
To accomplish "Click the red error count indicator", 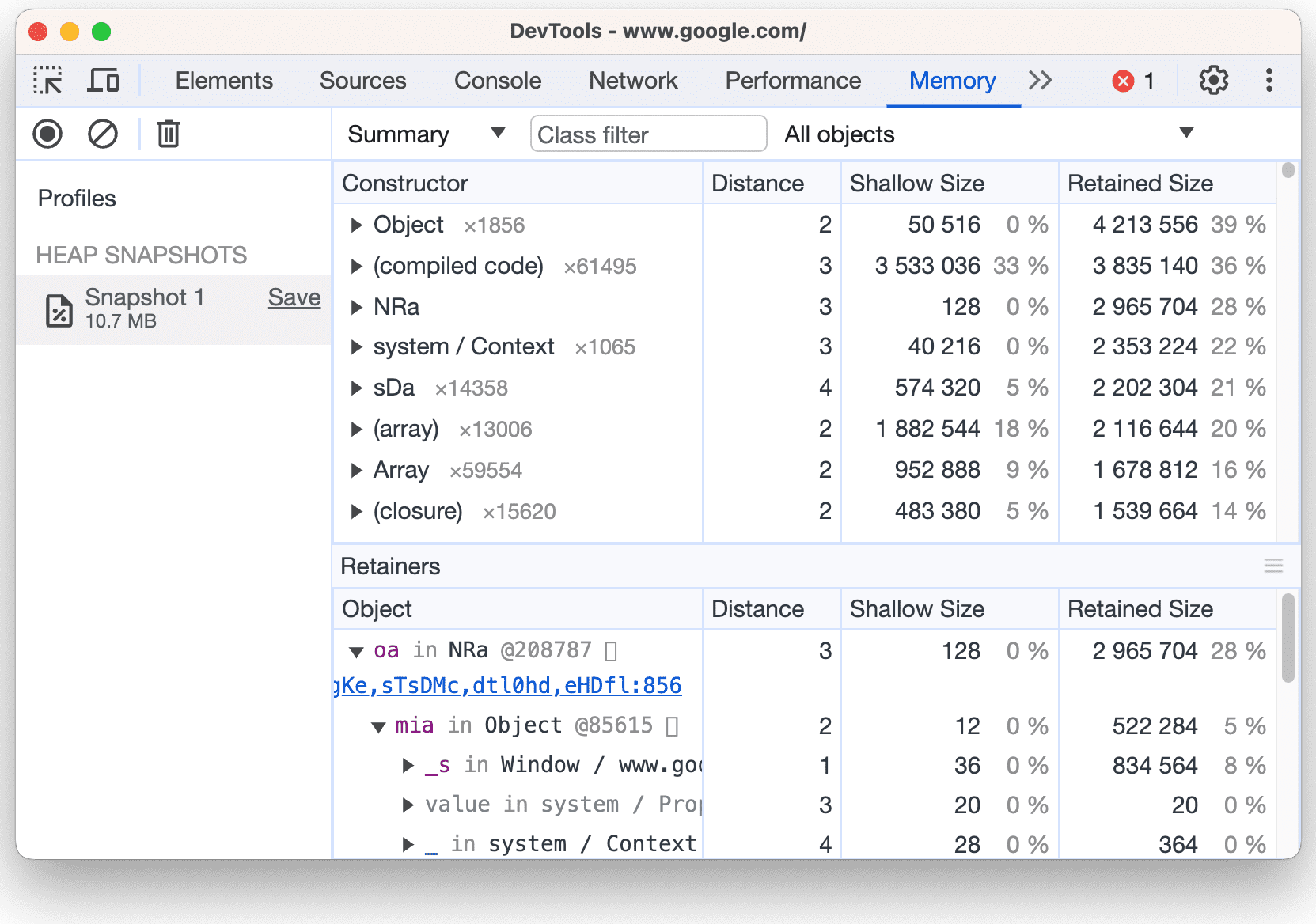I will [1133, 81].
